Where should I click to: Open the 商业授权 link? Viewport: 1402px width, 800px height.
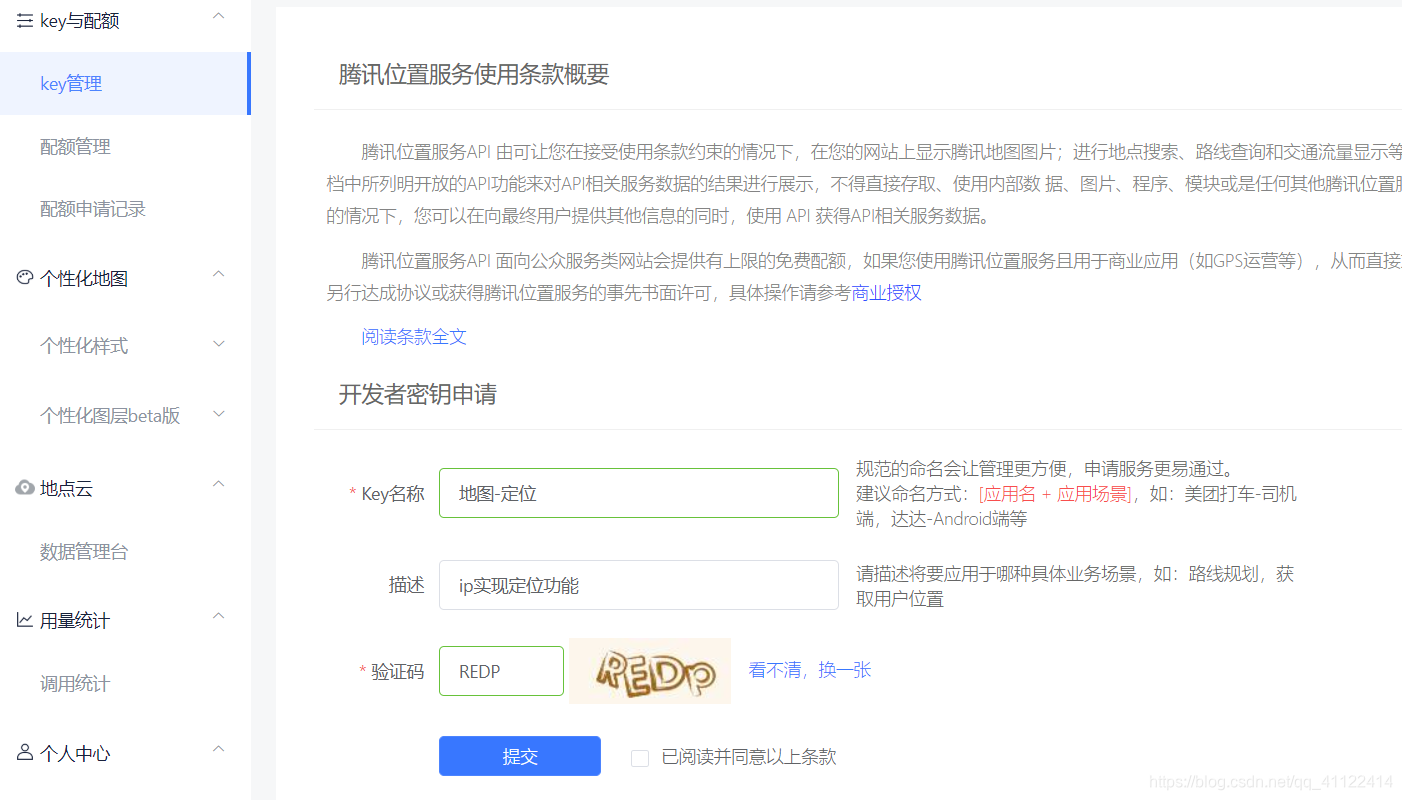coord(886,293)
